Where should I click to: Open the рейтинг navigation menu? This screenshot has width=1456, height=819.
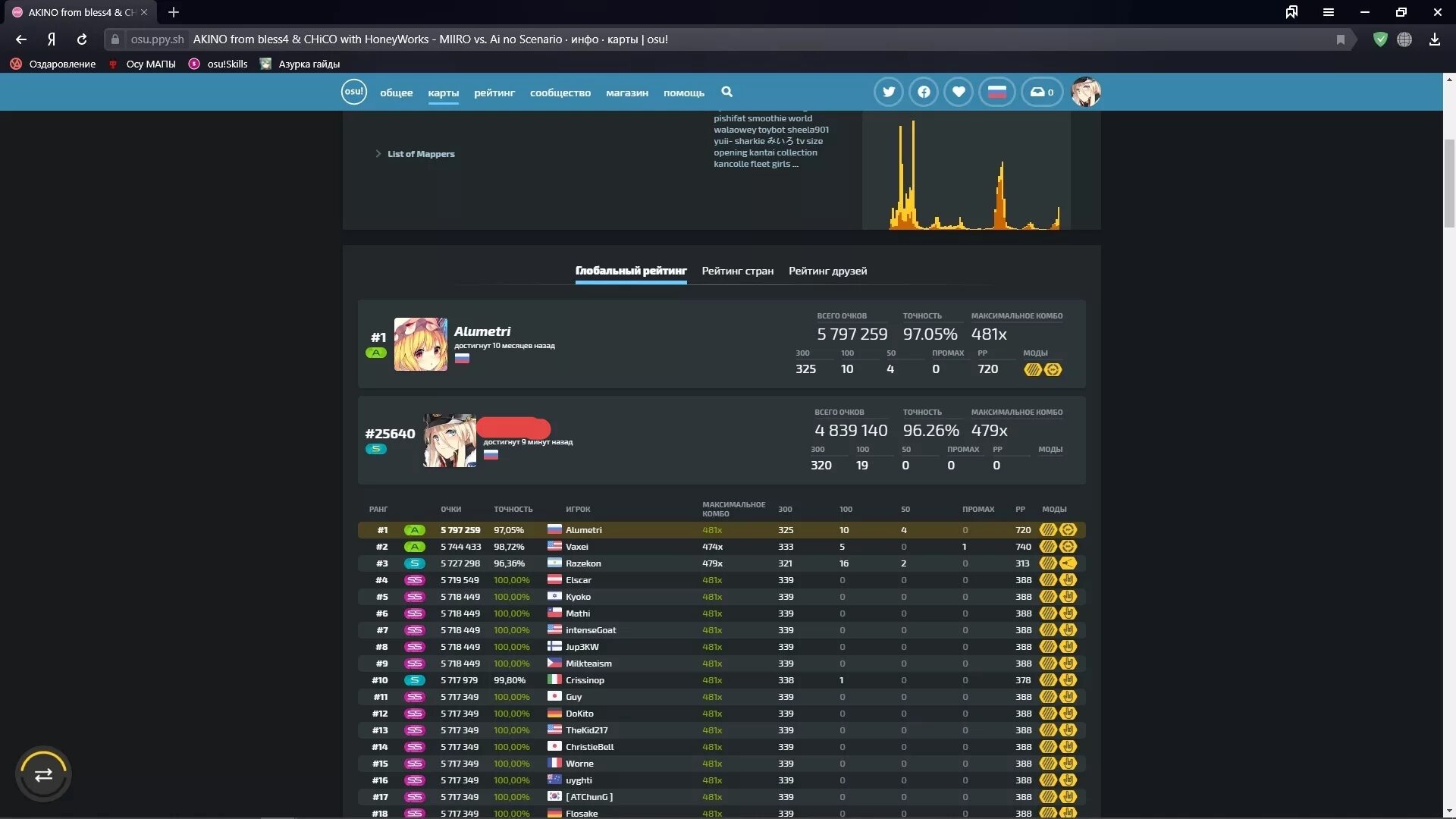[x=494, y=93]
